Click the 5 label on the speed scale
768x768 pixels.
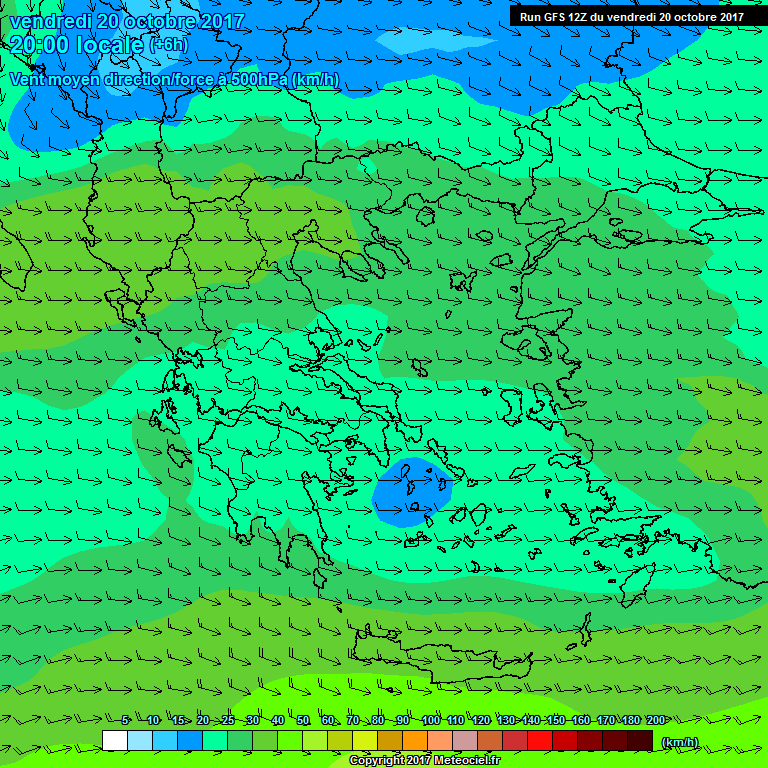tap(125, 720)
